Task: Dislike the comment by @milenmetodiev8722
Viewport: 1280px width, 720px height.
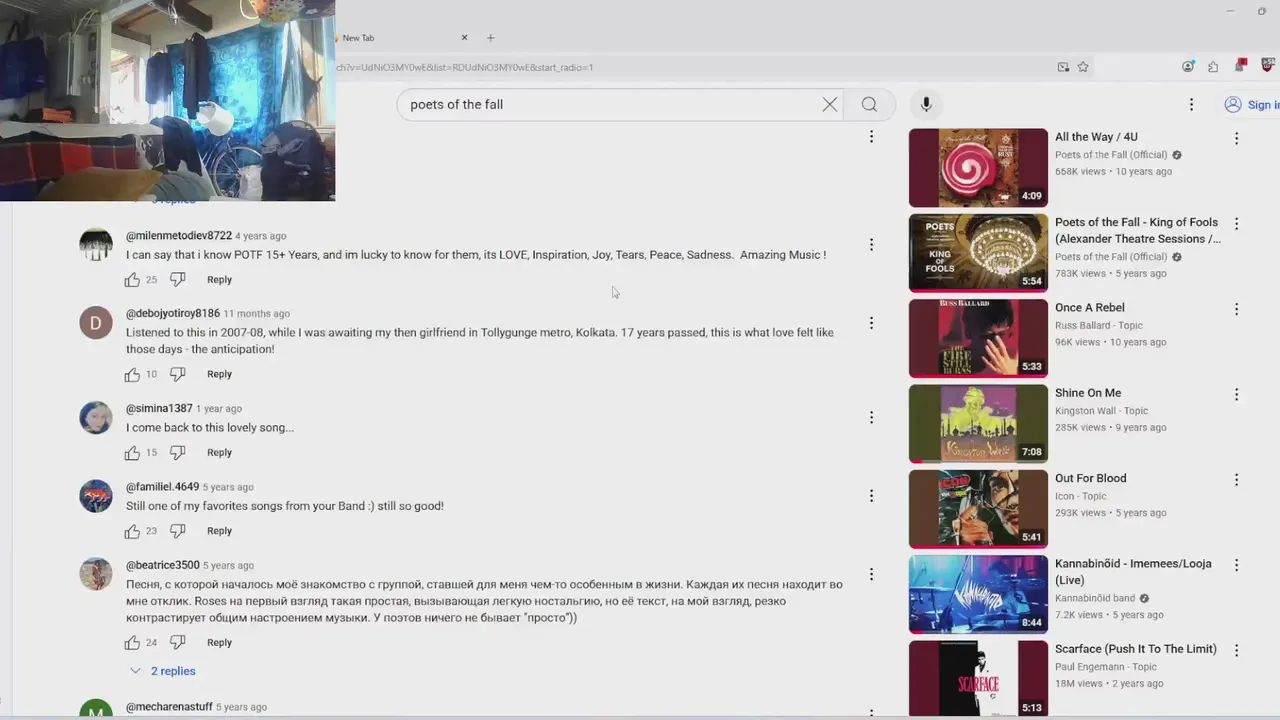Action: coord(177,280)
